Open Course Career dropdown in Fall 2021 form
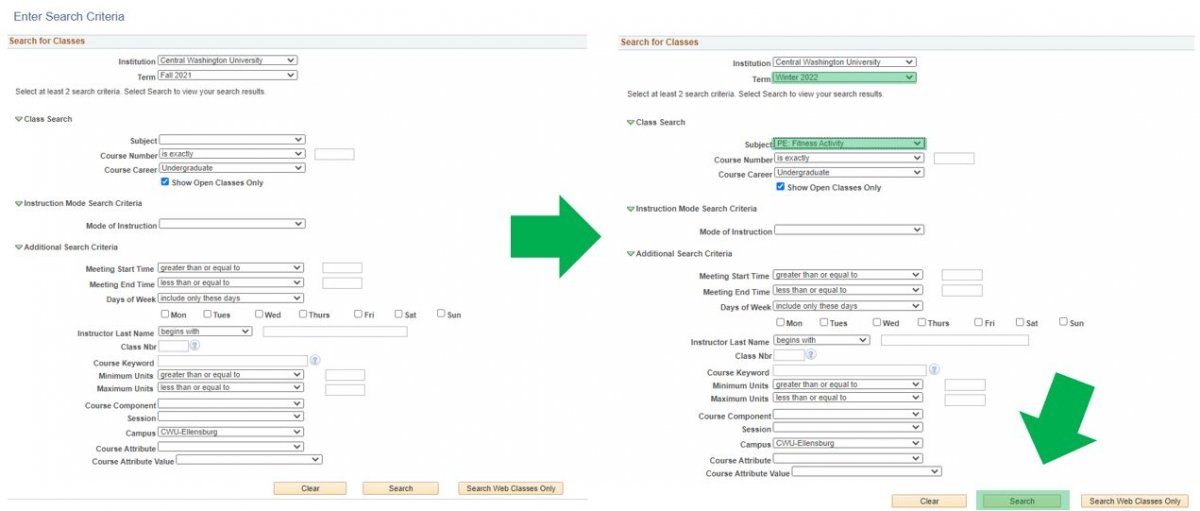Screen dimensions: 1200x511 [x=232, y=168]
